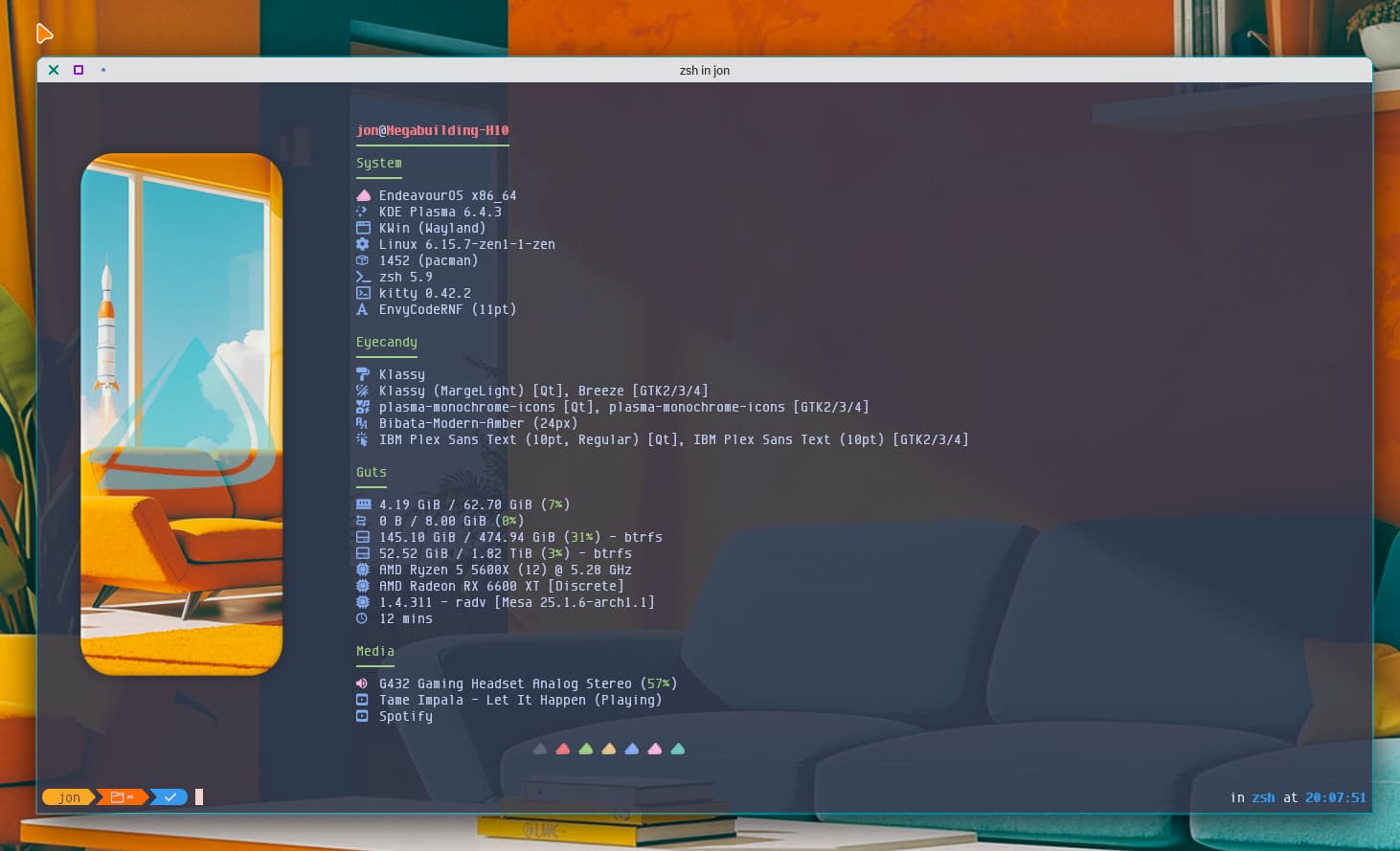Click the memory icon beside 4.19 GiB

click(x=363, y=504)
